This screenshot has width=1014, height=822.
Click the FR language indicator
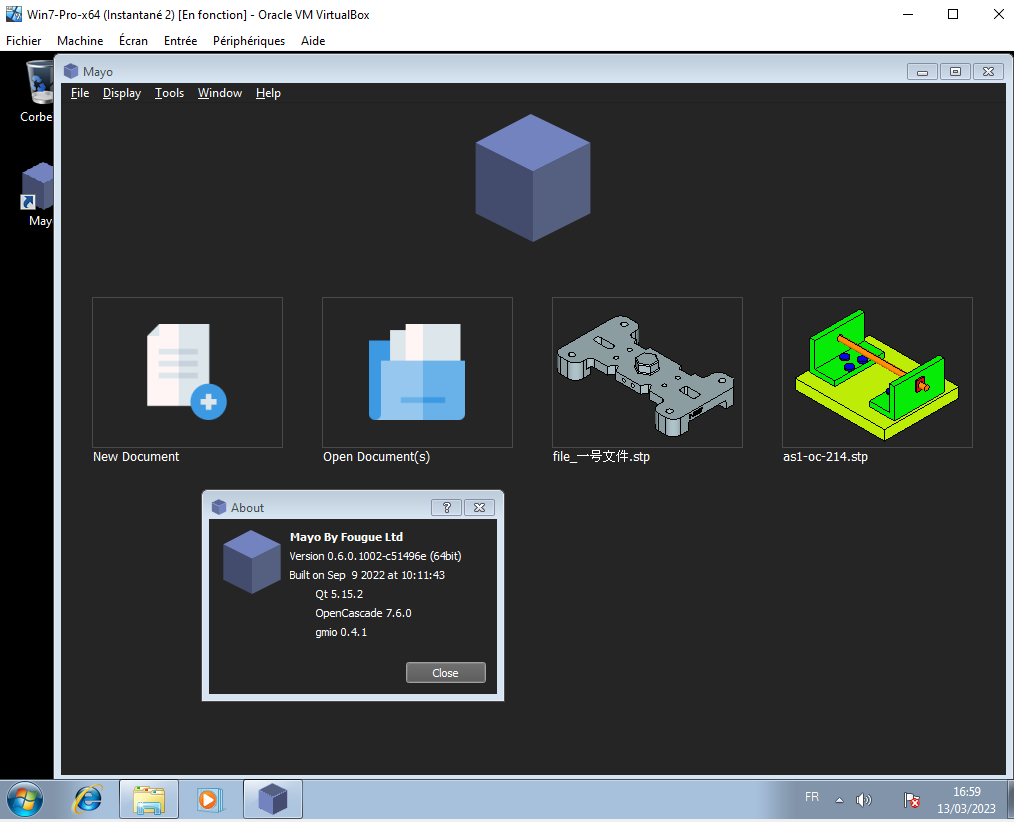(x=812, y=797)
